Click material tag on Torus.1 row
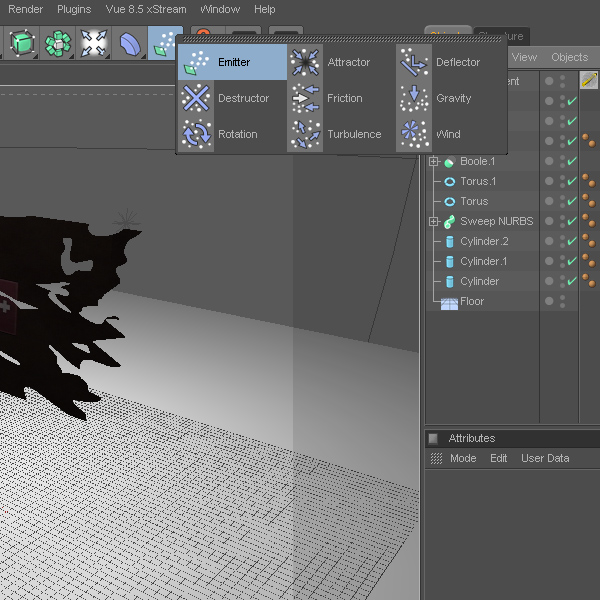 coord(589,181)
